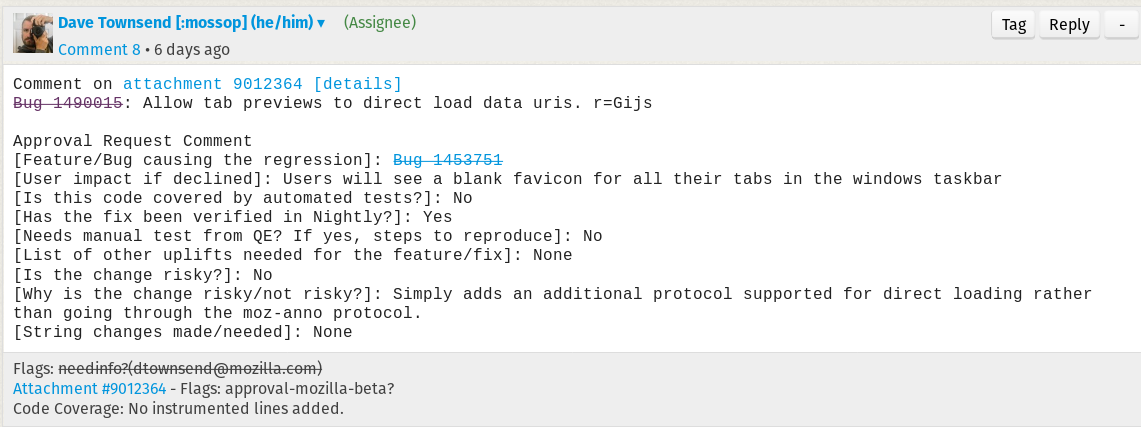Click the "6 days ago" timestamp
The image size is (1141, 427).
pos(192,49)
